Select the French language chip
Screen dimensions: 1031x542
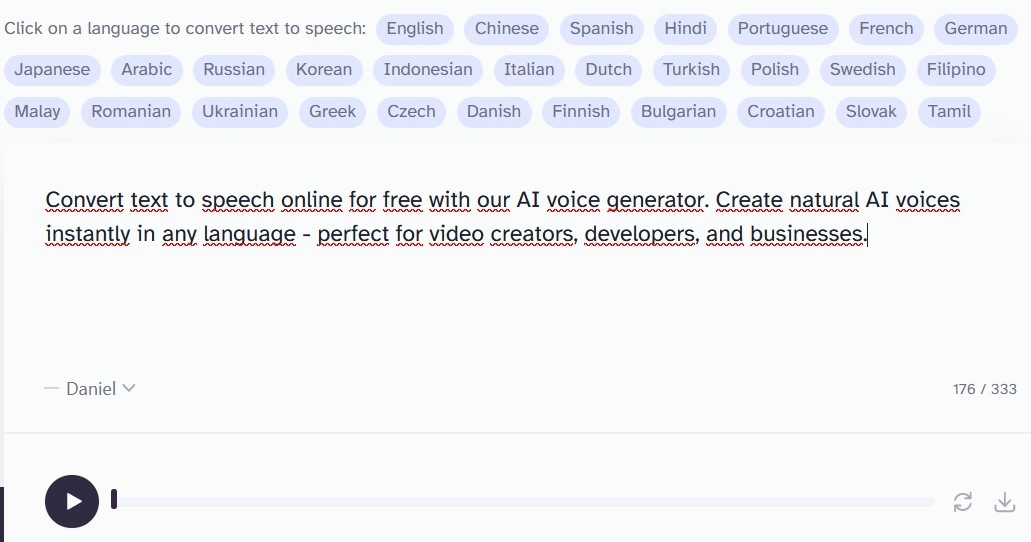click(886, 29)
